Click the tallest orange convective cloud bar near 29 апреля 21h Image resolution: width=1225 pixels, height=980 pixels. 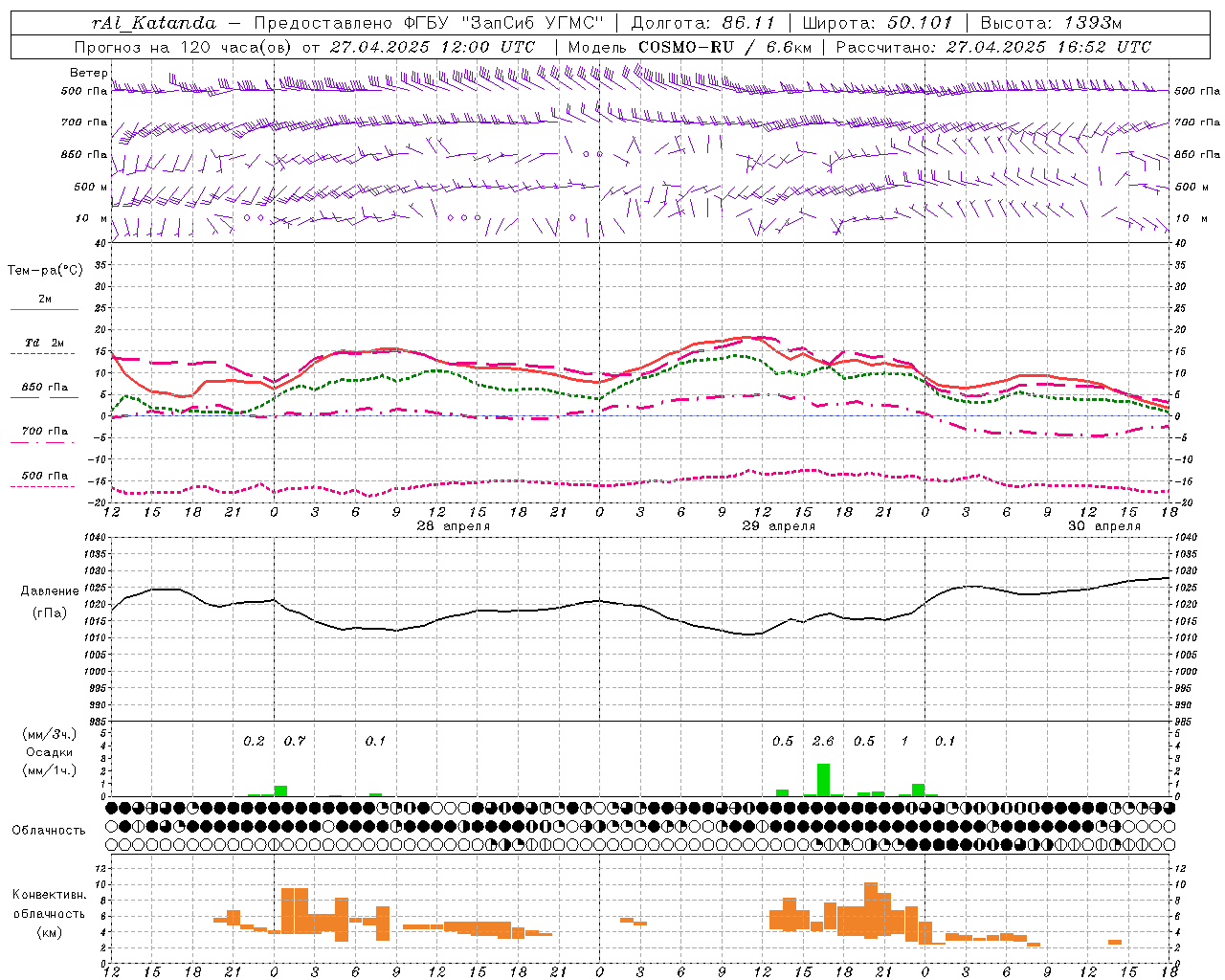[870, 910]
